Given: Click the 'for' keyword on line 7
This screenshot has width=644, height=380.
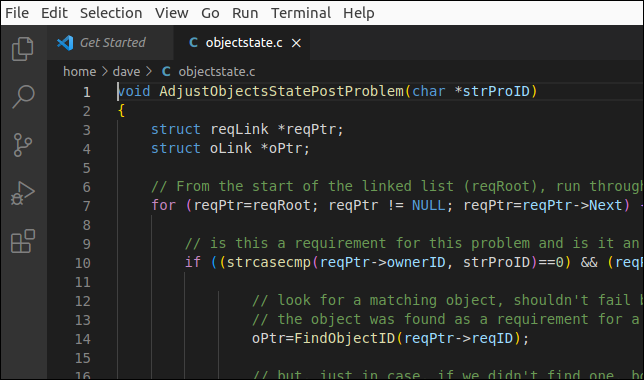Looking at the screenshot, I should [163, 205].
